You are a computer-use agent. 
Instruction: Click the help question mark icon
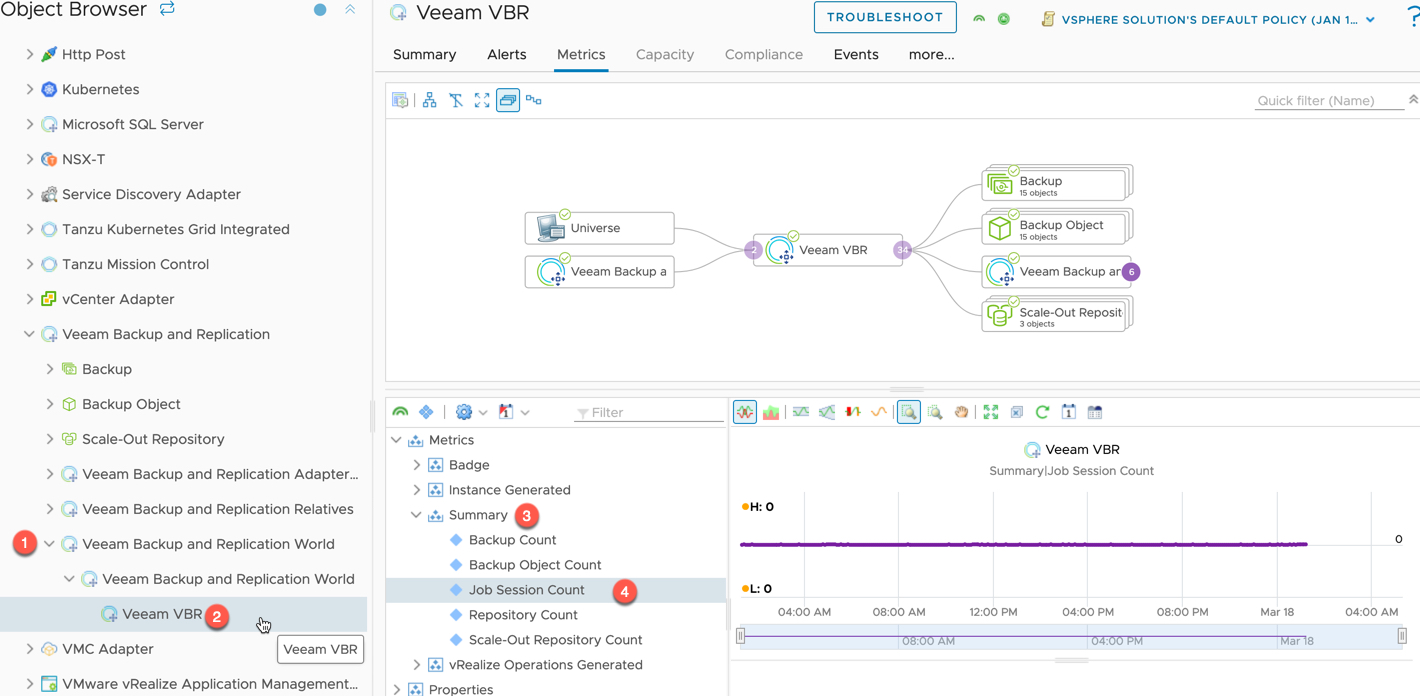[x=1412, y=18]
